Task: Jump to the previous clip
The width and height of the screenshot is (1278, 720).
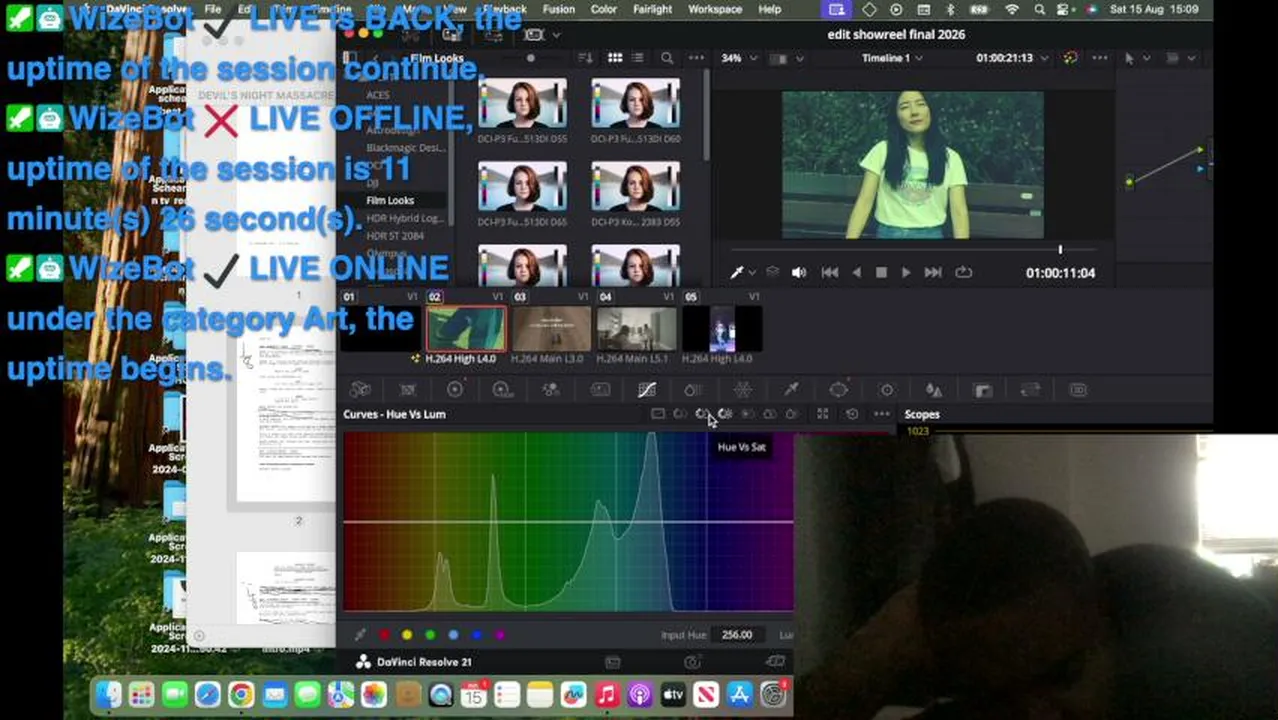Action: (x=830, y=272)
